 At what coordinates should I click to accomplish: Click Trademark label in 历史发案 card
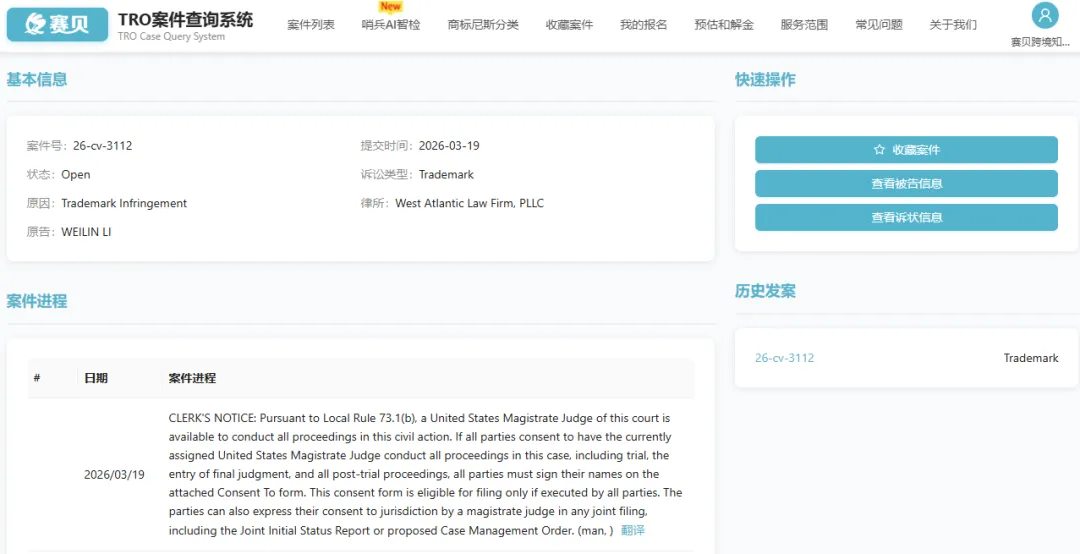pos(1030,358)
